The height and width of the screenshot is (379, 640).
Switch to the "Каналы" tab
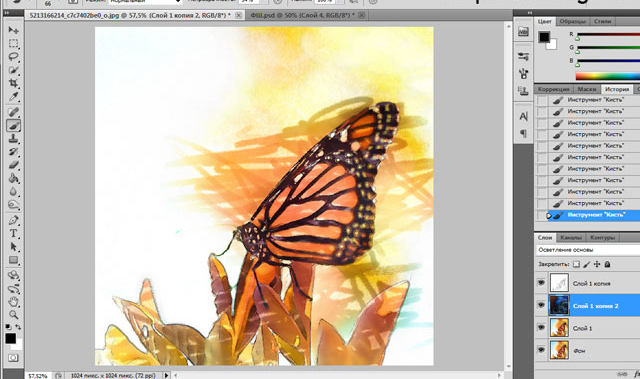coord(571,237)
